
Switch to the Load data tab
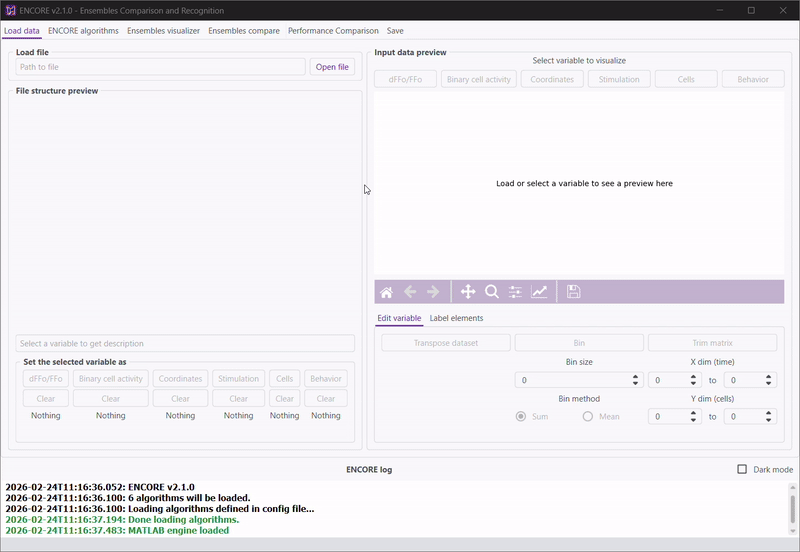point(21,31)
